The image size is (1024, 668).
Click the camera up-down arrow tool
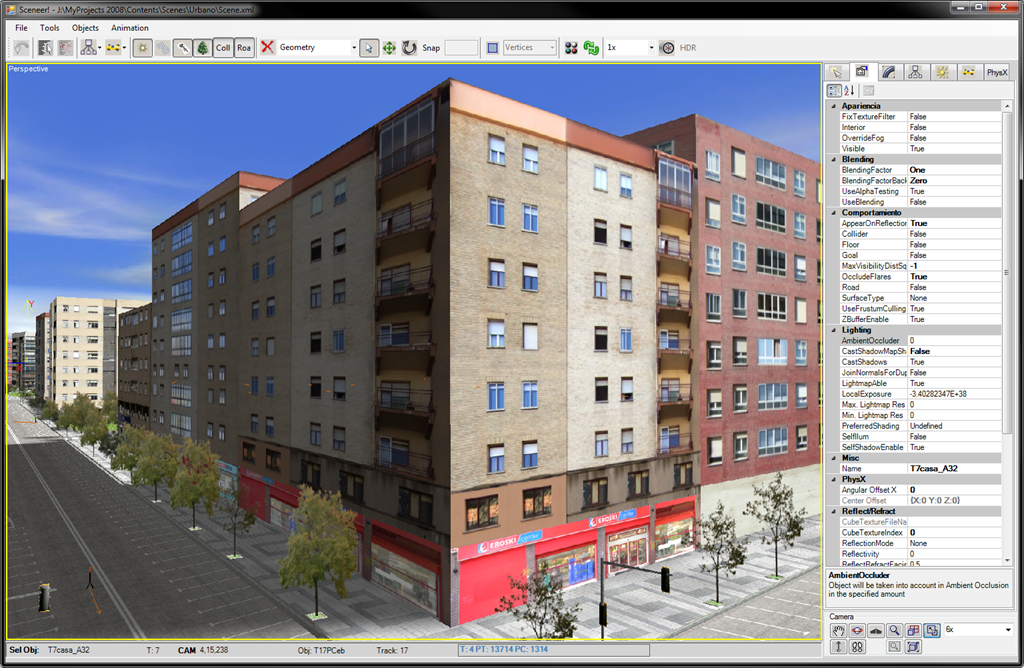pos(839,646)
